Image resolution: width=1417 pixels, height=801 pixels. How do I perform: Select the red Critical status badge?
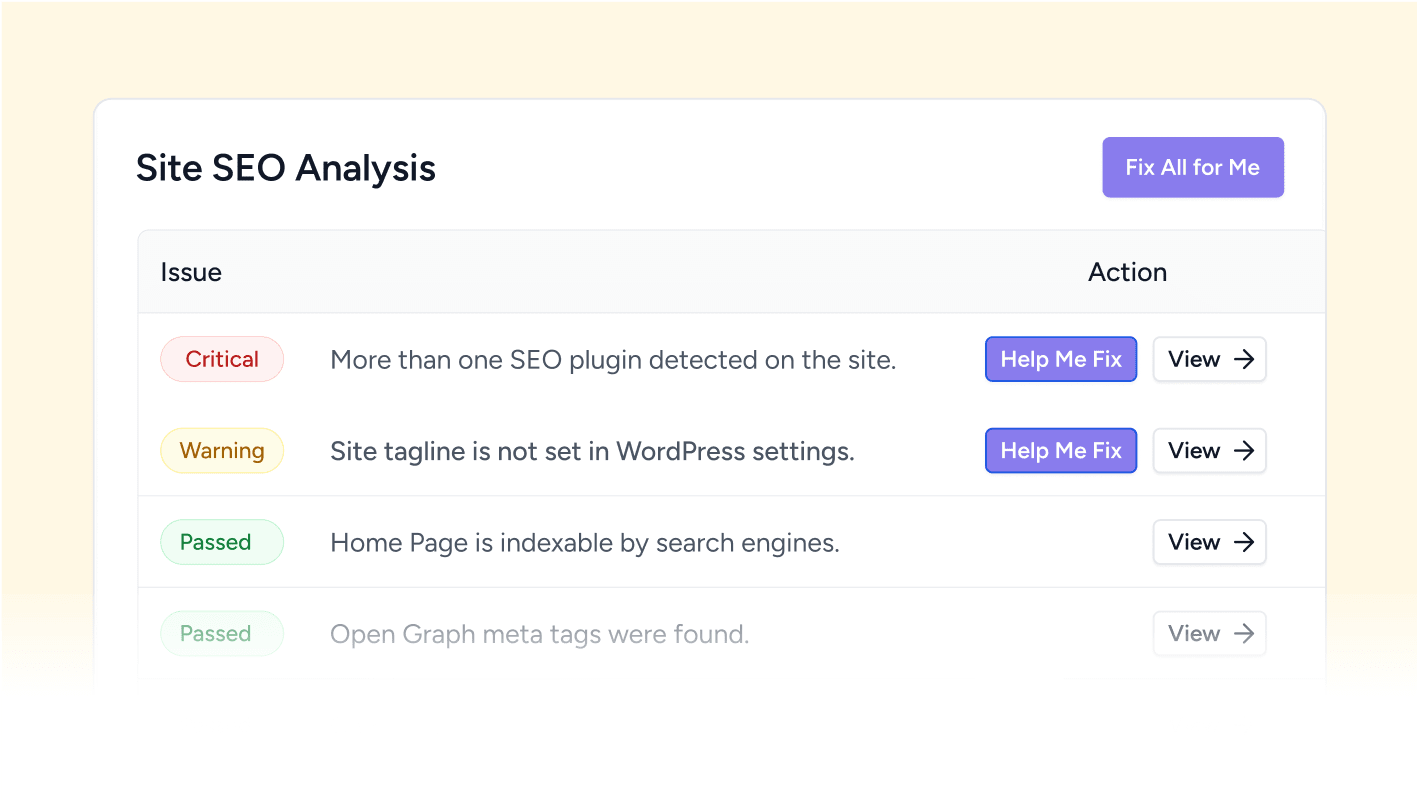pos(222,359)
